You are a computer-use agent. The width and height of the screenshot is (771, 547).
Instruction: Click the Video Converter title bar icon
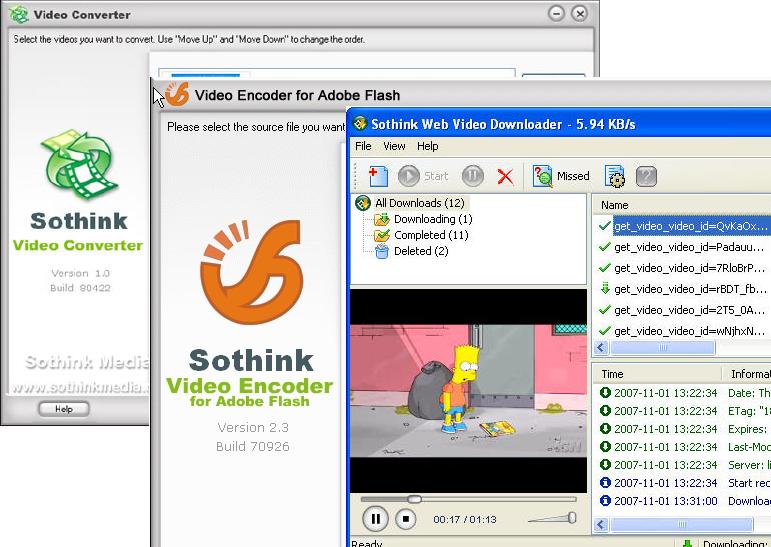coord(19,14)
